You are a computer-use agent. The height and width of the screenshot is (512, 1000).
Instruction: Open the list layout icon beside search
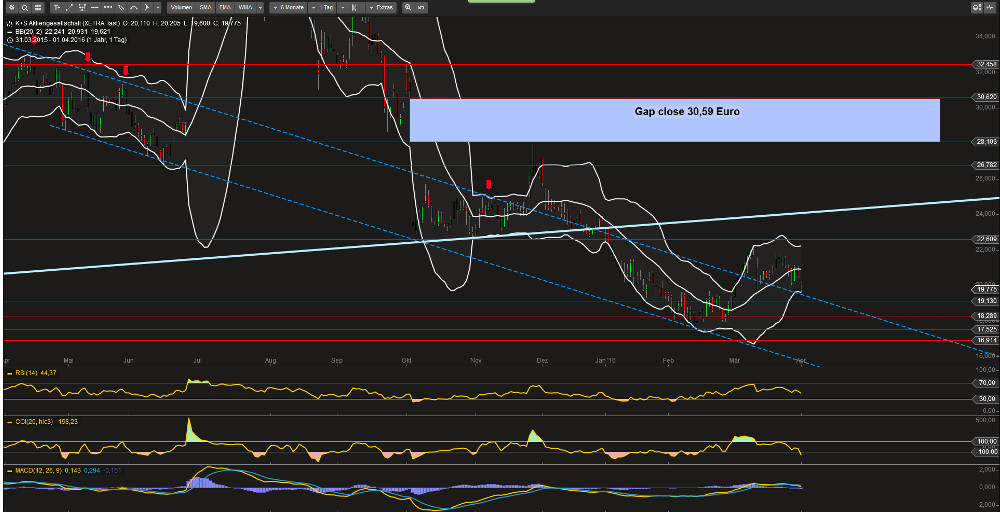click(x=38, y=8)
